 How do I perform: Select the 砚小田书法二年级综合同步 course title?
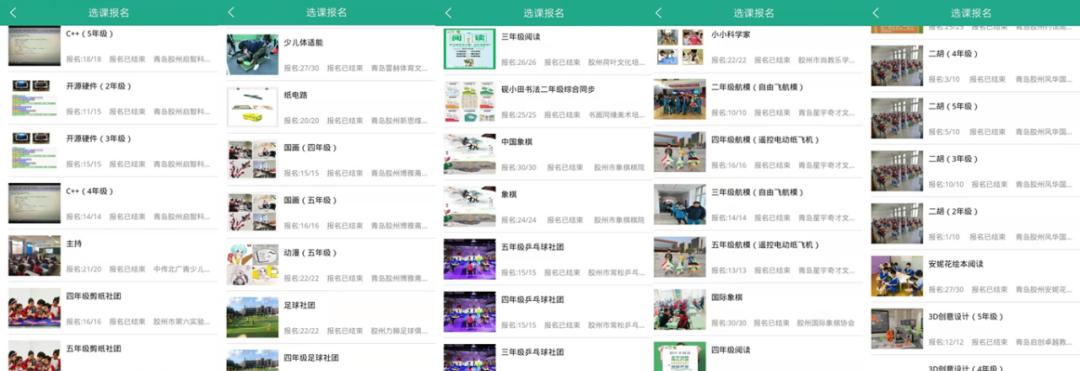click(548, 89)
